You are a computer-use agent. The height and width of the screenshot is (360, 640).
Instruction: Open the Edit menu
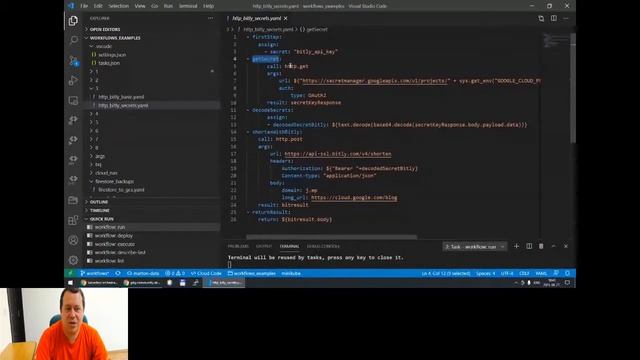[98, 6]
